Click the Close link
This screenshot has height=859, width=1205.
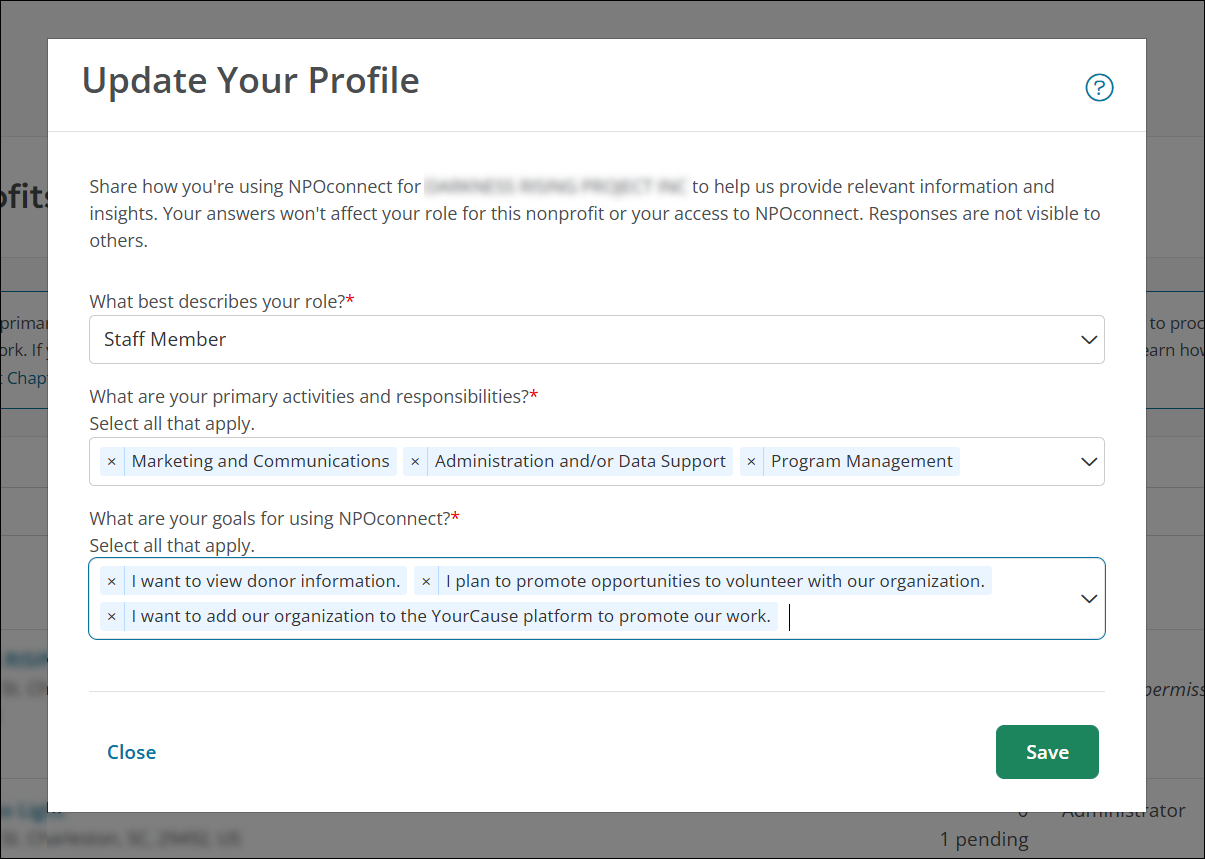click(x=132, y=752)
